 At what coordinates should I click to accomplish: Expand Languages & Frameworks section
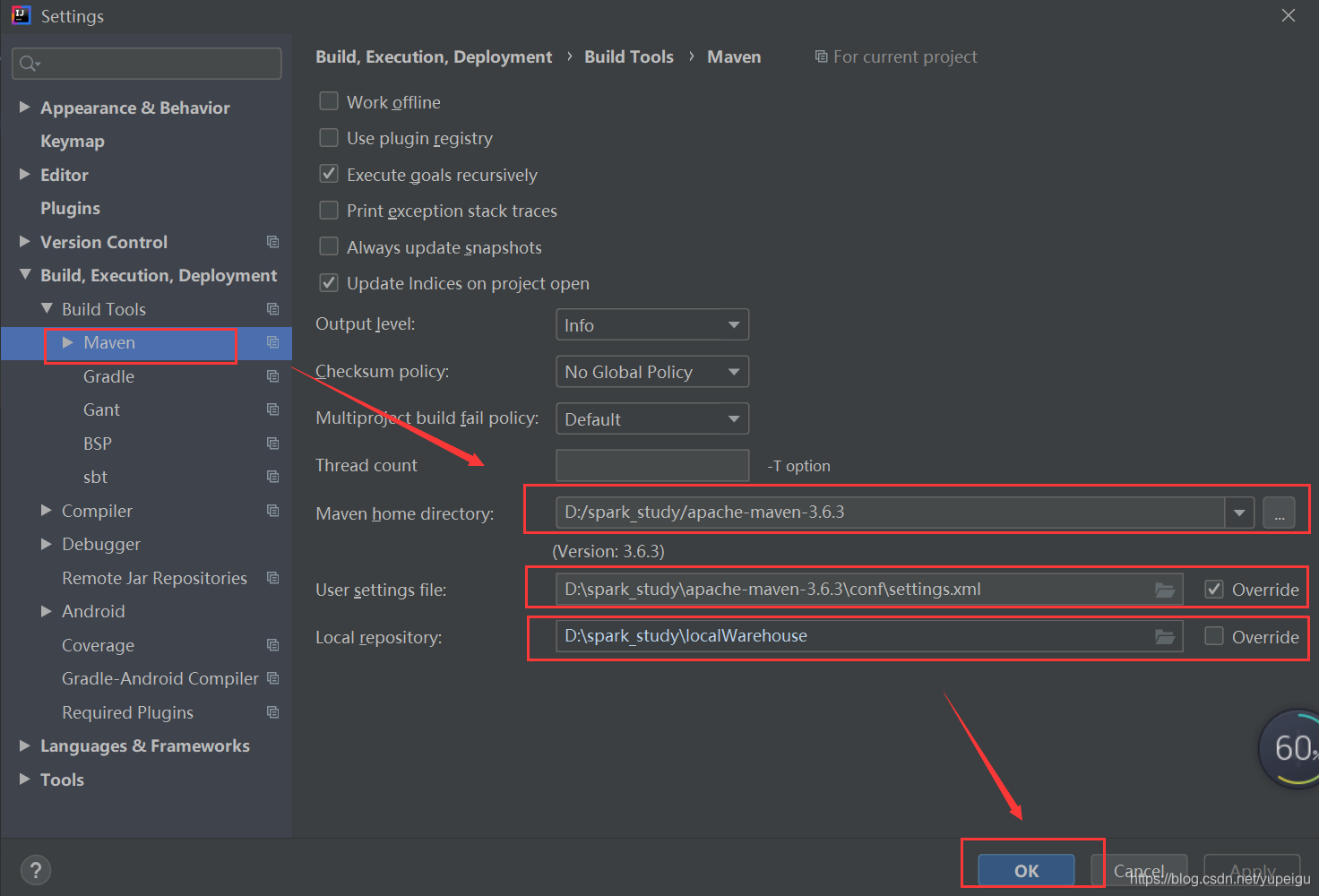tap(25, 745)
